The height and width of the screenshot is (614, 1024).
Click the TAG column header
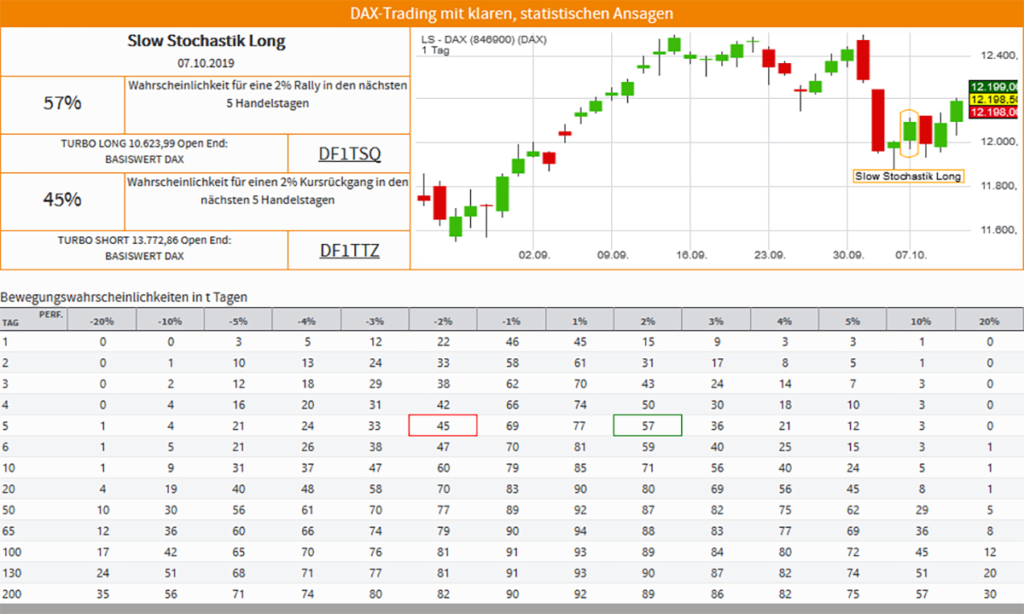pos(10,323)
